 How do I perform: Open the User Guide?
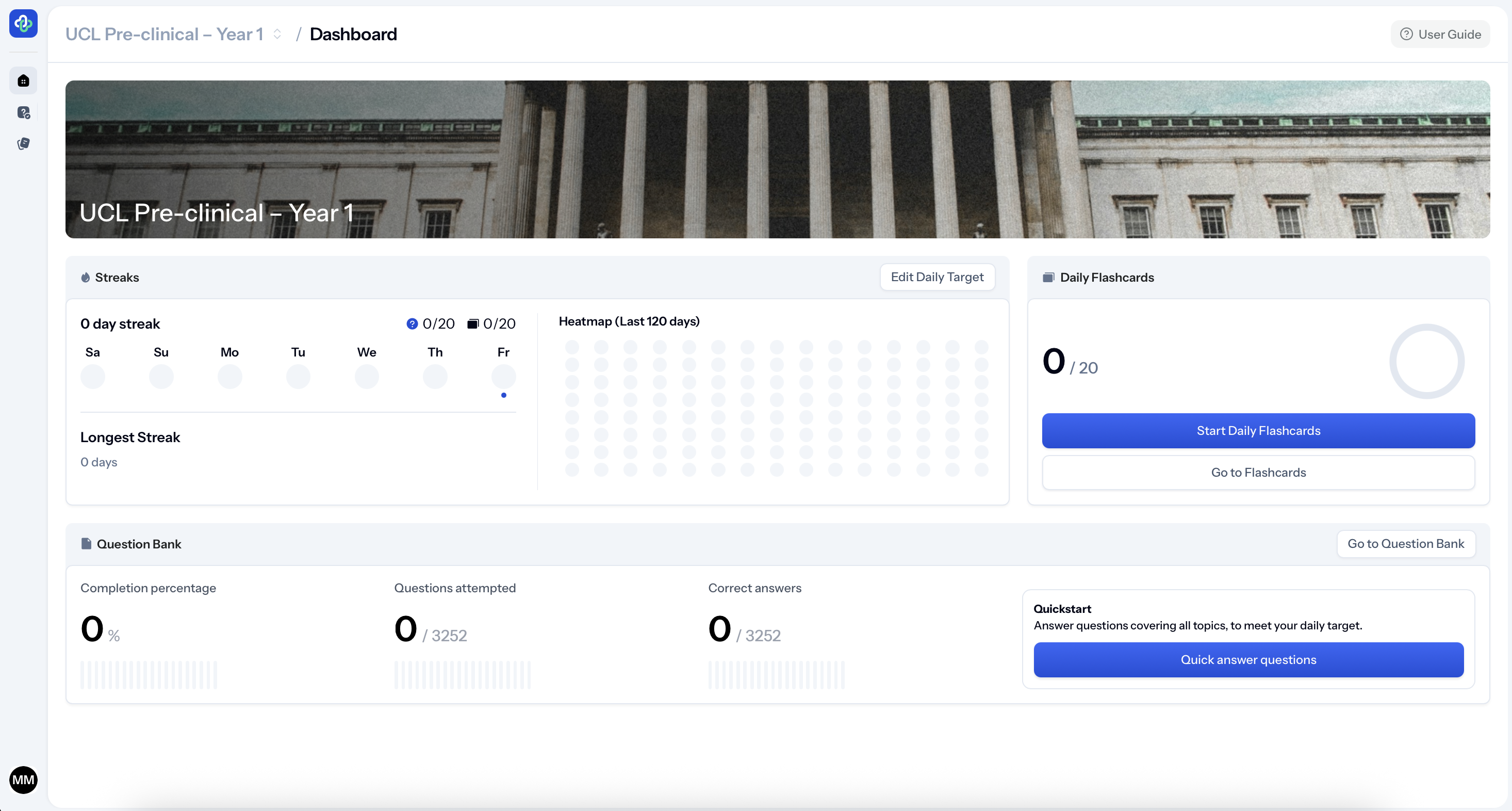[1440, 34]
